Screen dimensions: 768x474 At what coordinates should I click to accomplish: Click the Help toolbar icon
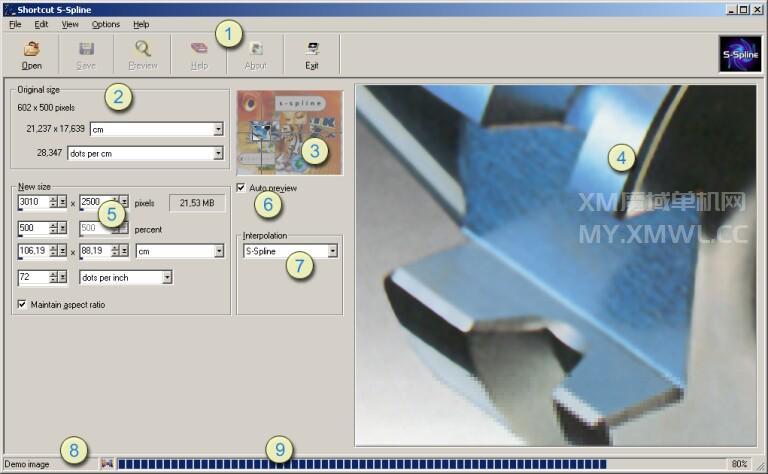point(199,48)
